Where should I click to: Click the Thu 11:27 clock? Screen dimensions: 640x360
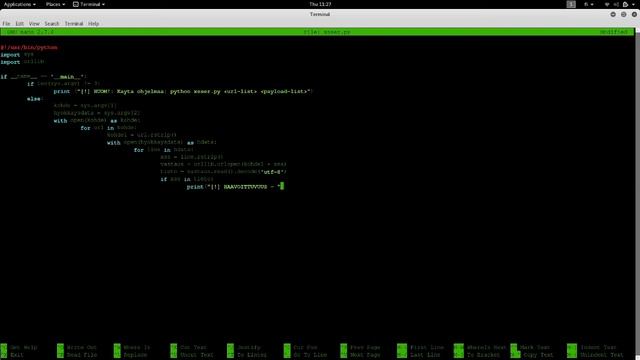pos(320,4)
